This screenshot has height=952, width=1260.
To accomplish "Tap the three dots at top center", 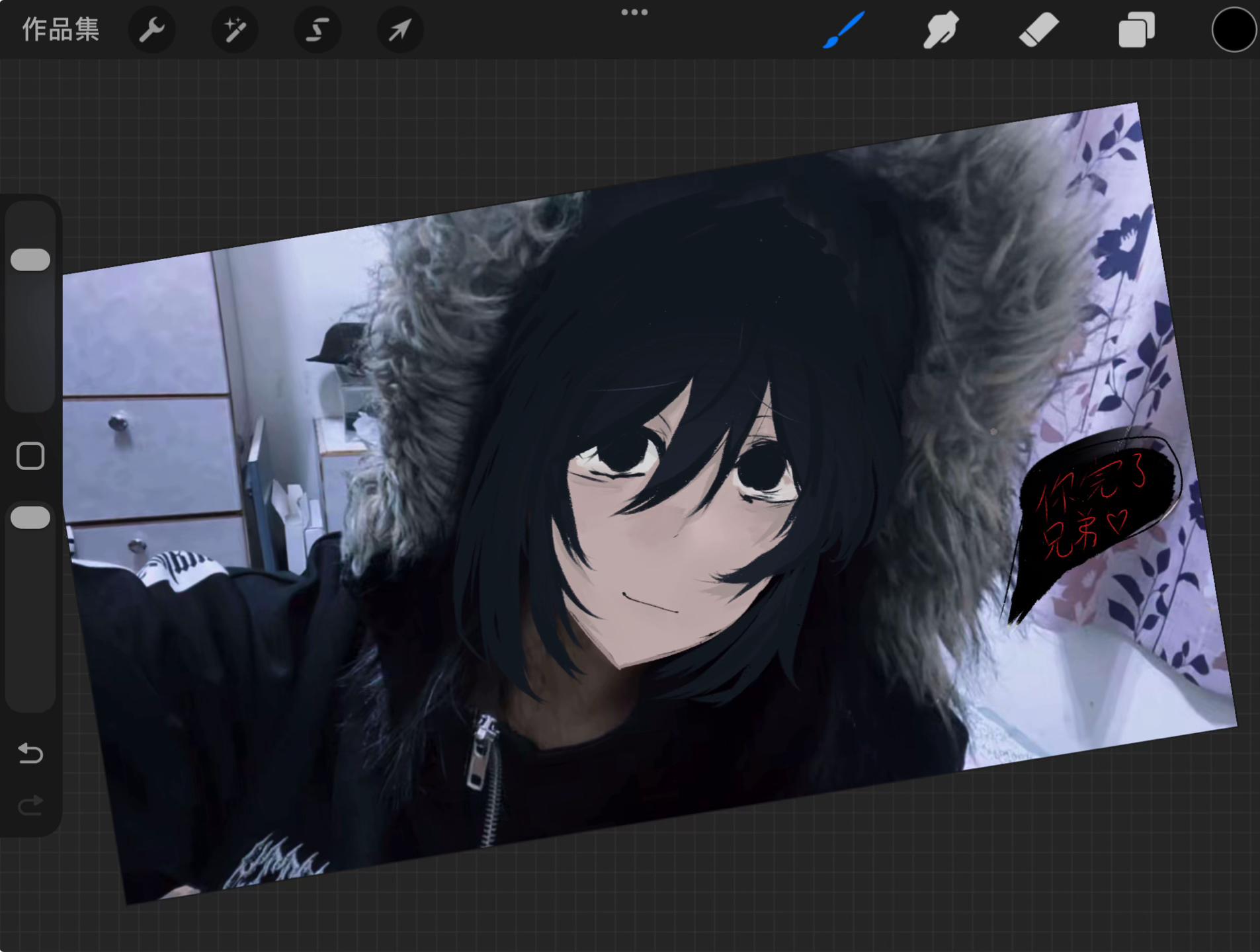I will tap(634, 12).
